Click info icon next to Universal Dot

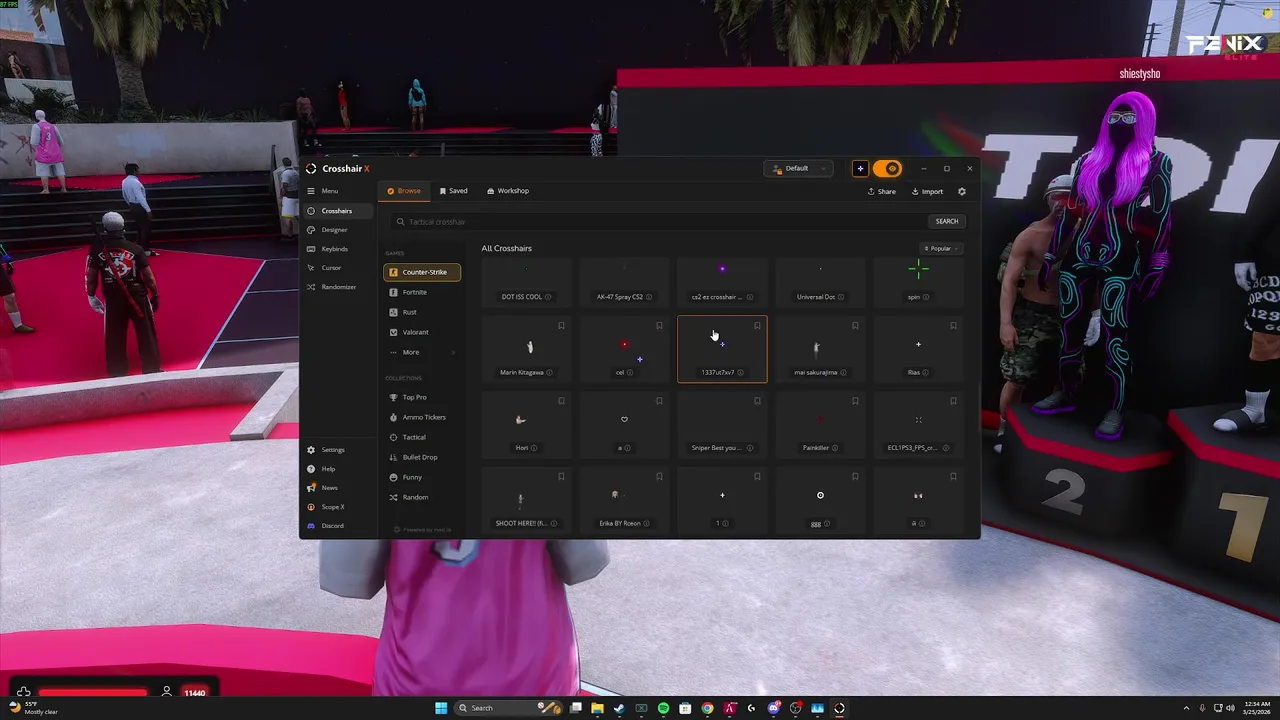(841, 297)
